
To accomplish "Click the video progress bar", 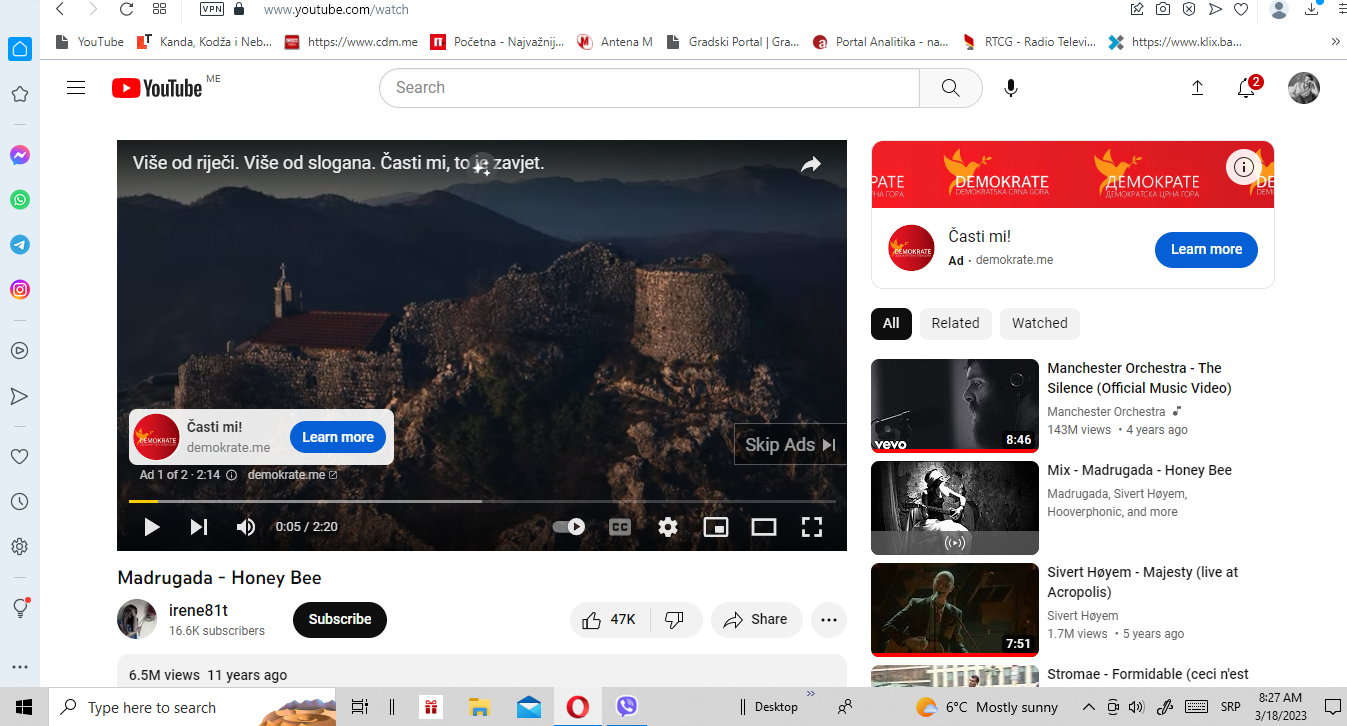I will tap(482, 501).
